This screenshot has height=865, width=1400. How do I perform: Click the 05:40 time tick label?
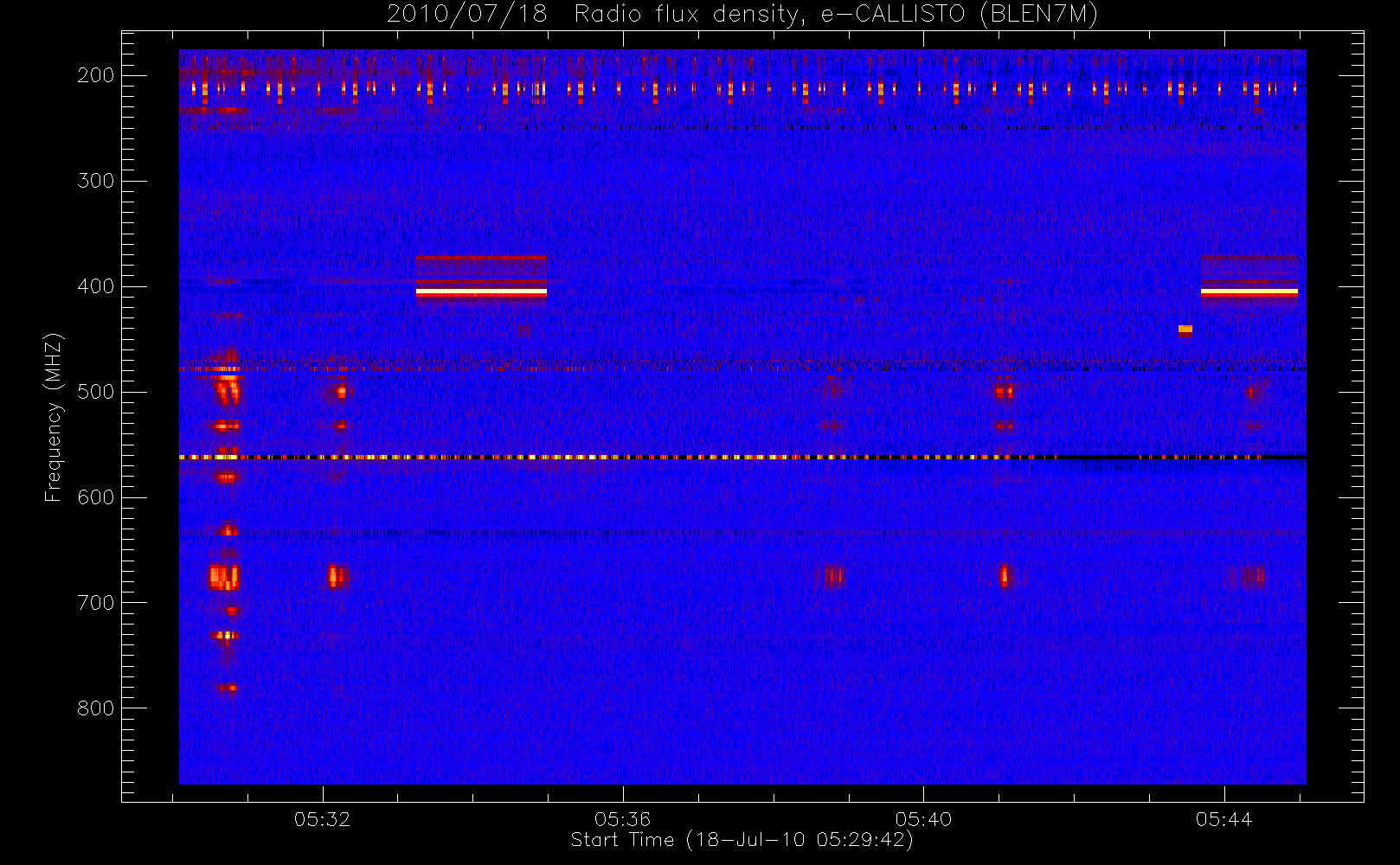tap(923, 819)
